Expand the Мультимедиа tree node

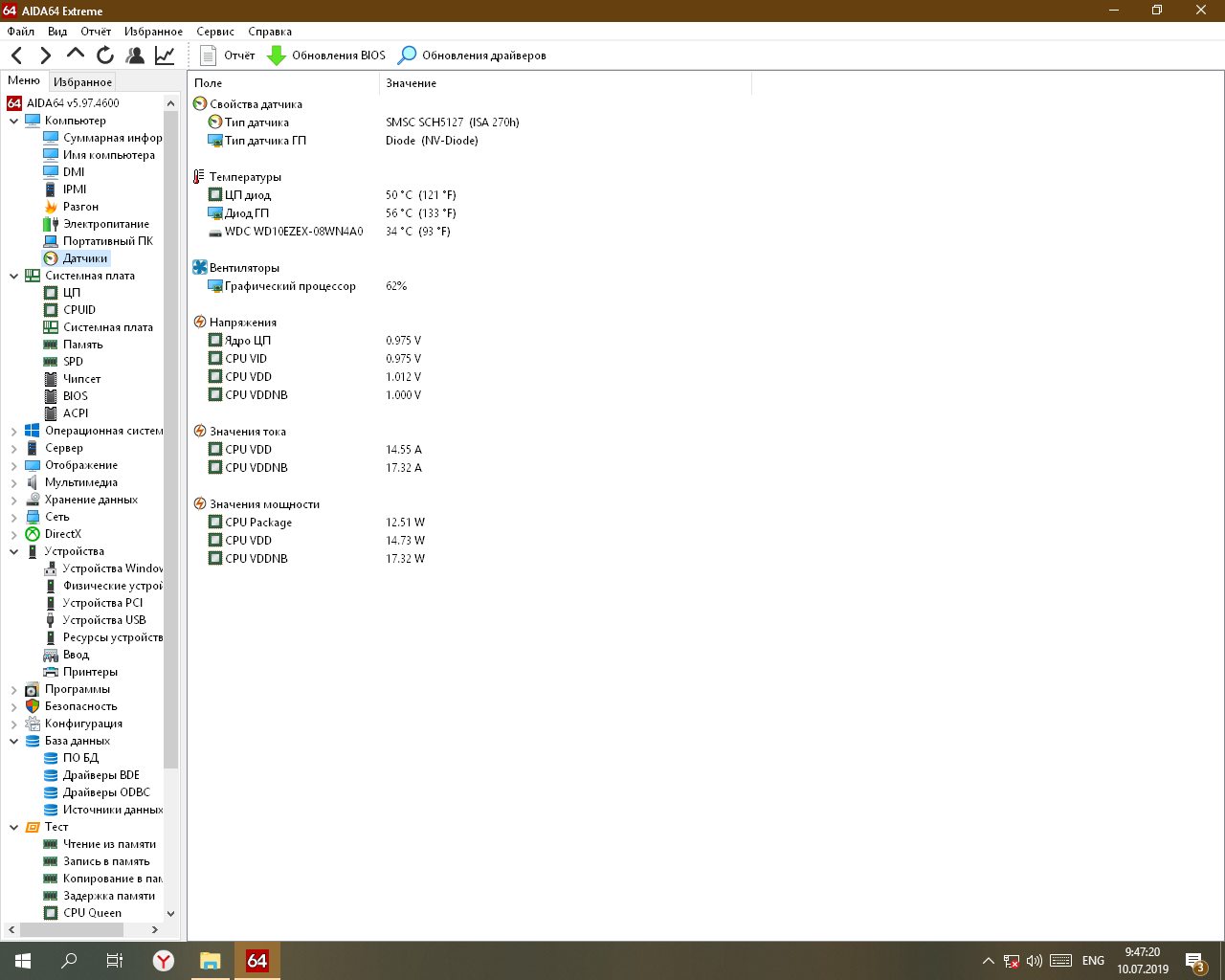coord(13,482)
